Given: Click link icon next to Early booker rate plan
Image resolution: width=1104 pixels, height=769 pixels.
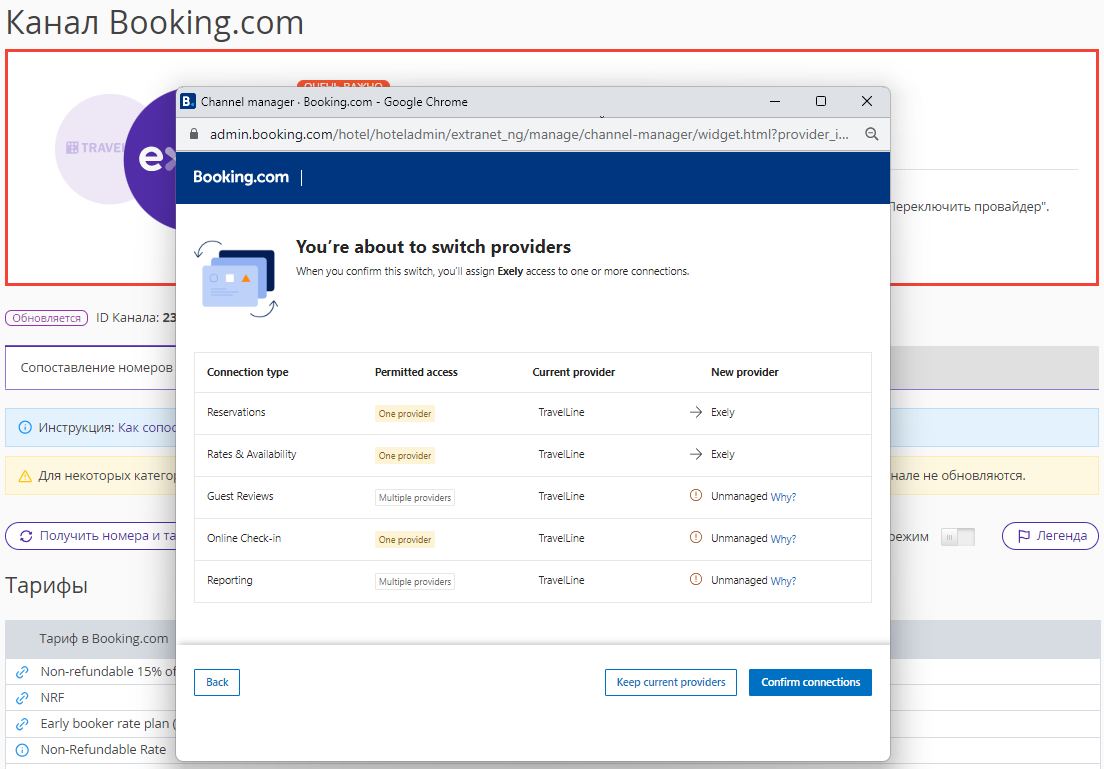Looking at the screenshot, I should [23, 724].
